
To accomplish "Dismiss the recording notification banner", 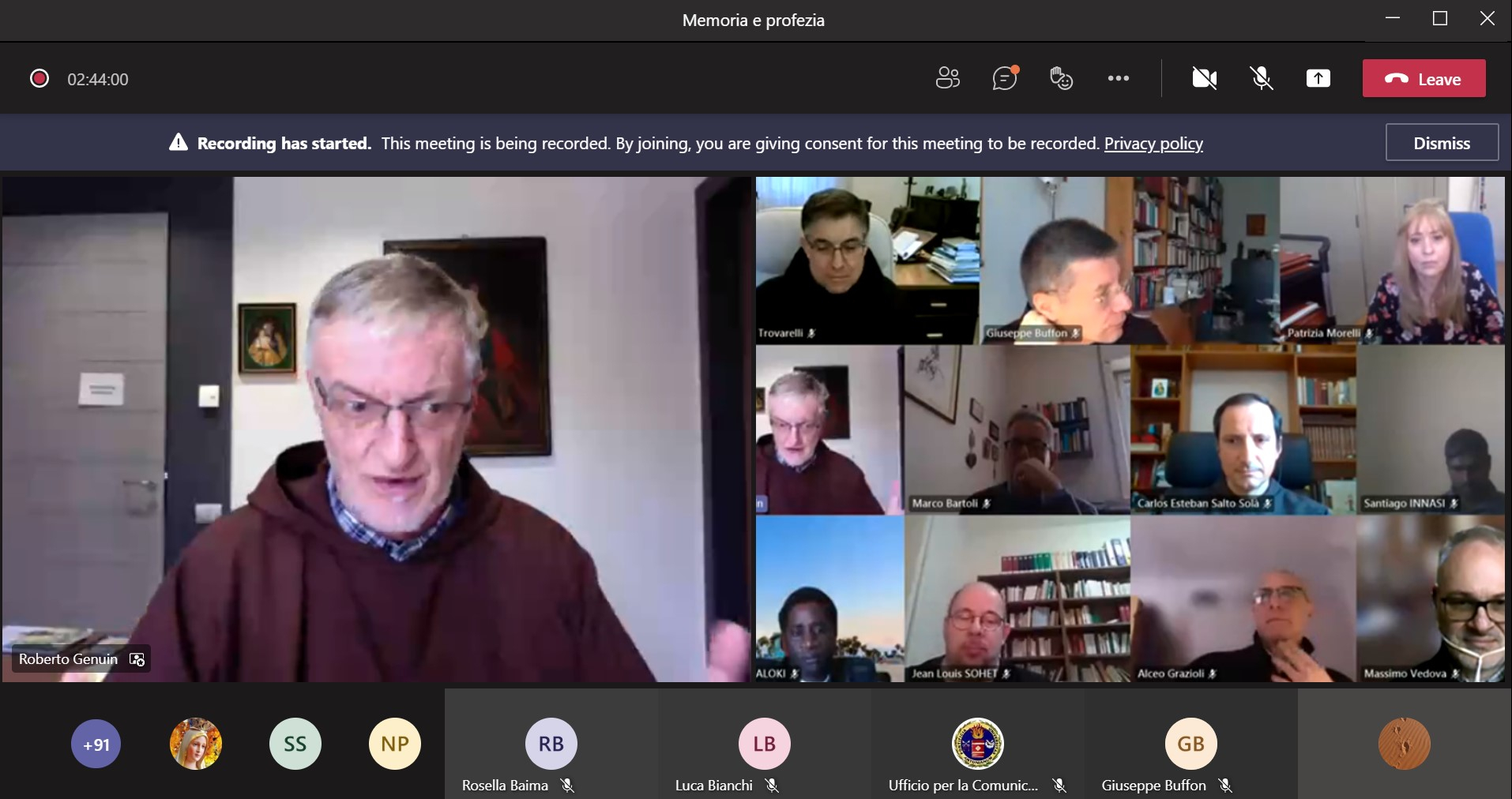I will (x=1442, y=143).
